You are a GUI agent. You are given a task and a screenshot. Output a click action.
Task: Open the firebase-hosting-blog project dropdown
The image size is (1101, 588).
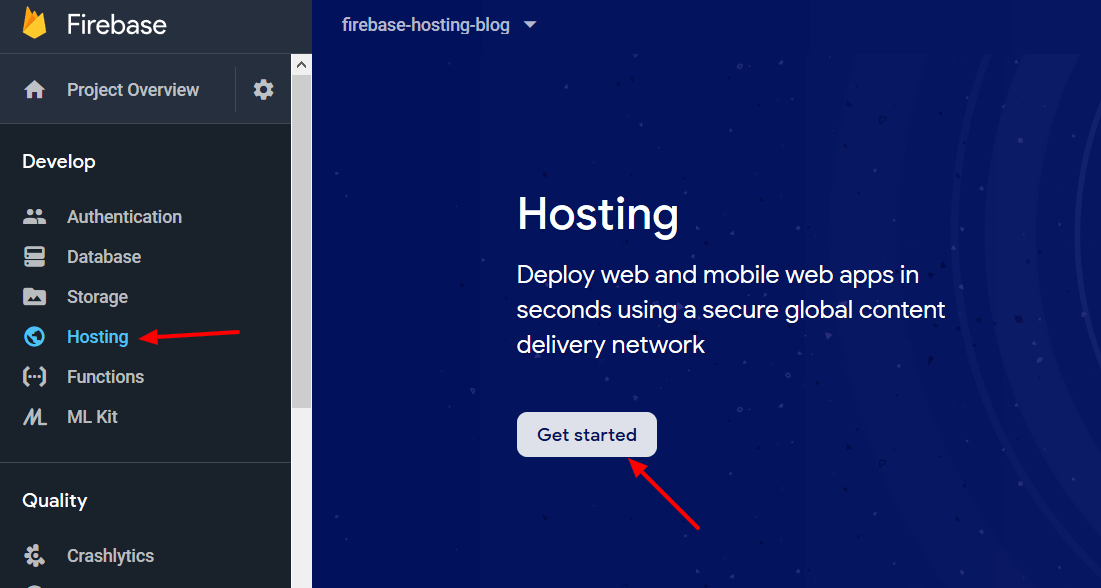(439, 25)
